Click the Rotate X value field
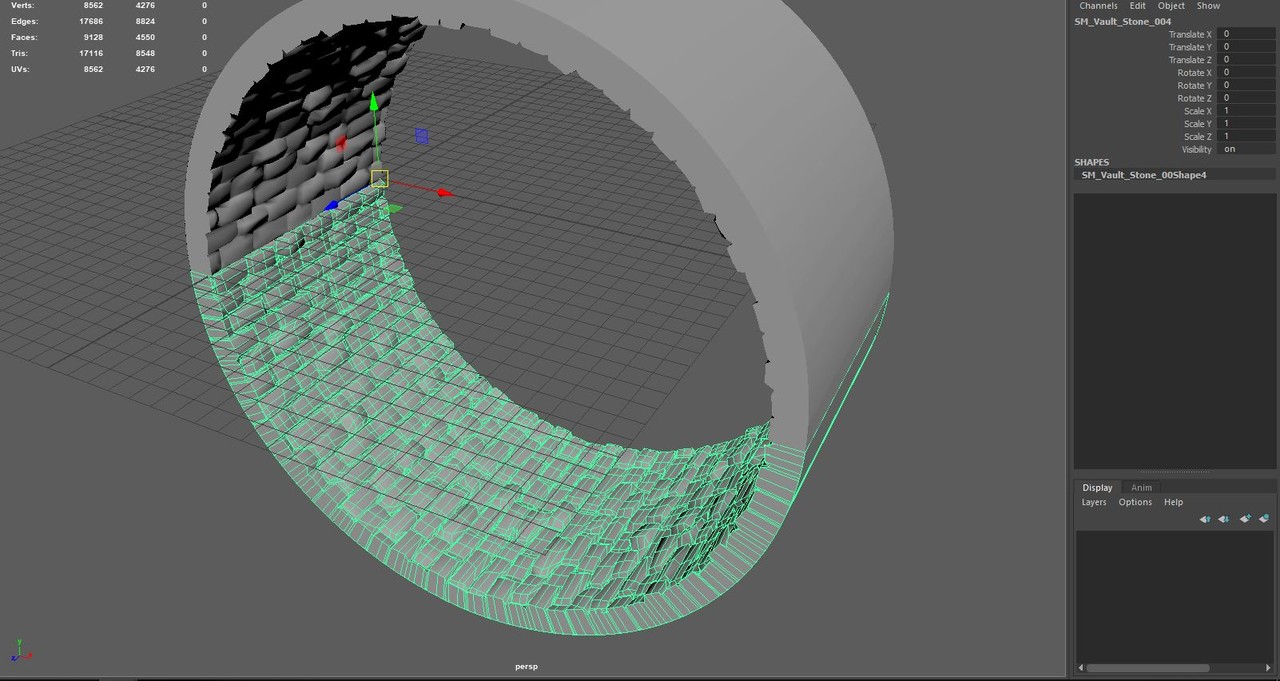Screen dimensions: 1280x681 (1245, 73)
